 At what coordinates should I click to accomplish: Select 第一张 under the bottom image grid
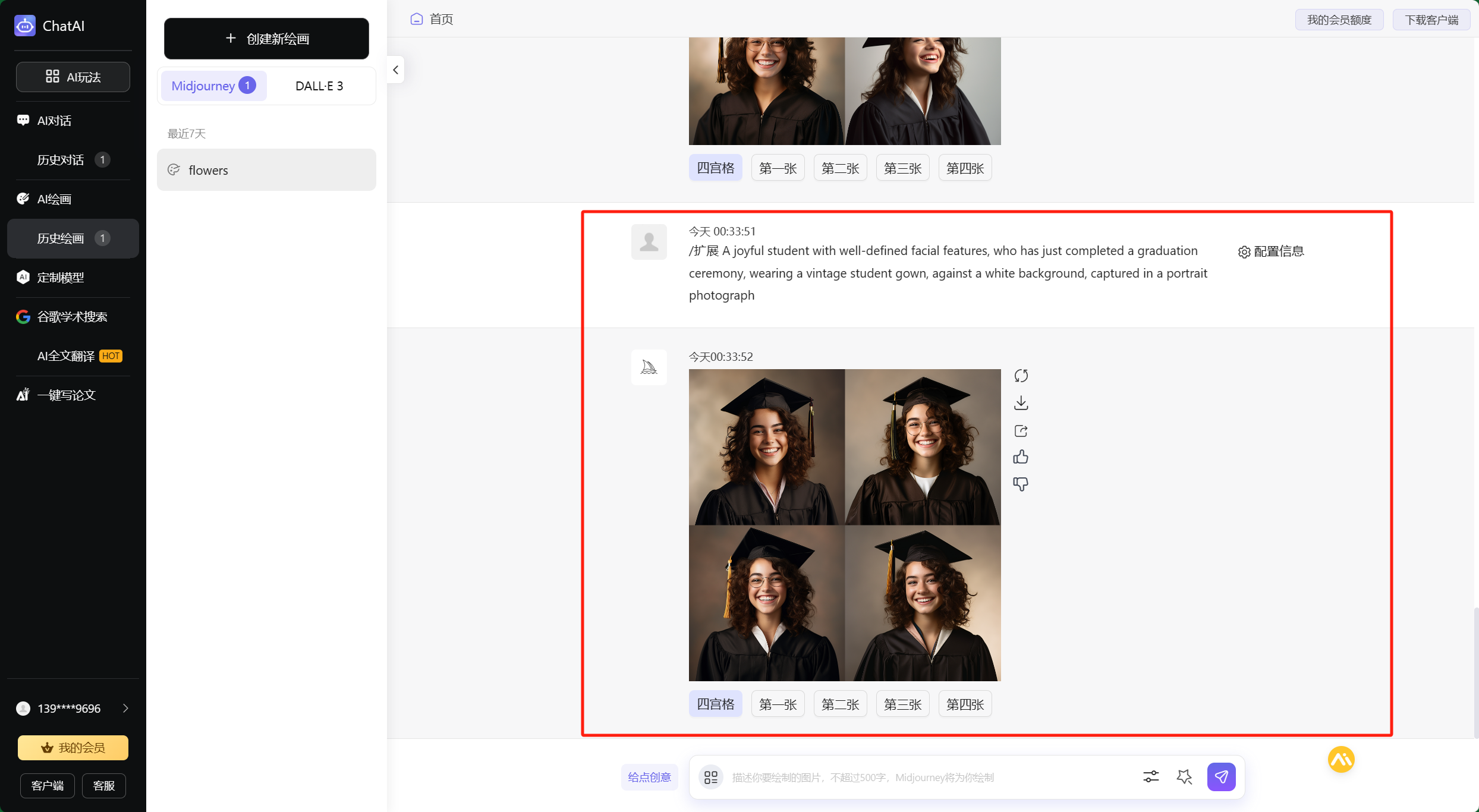click(x=778, y=704)
